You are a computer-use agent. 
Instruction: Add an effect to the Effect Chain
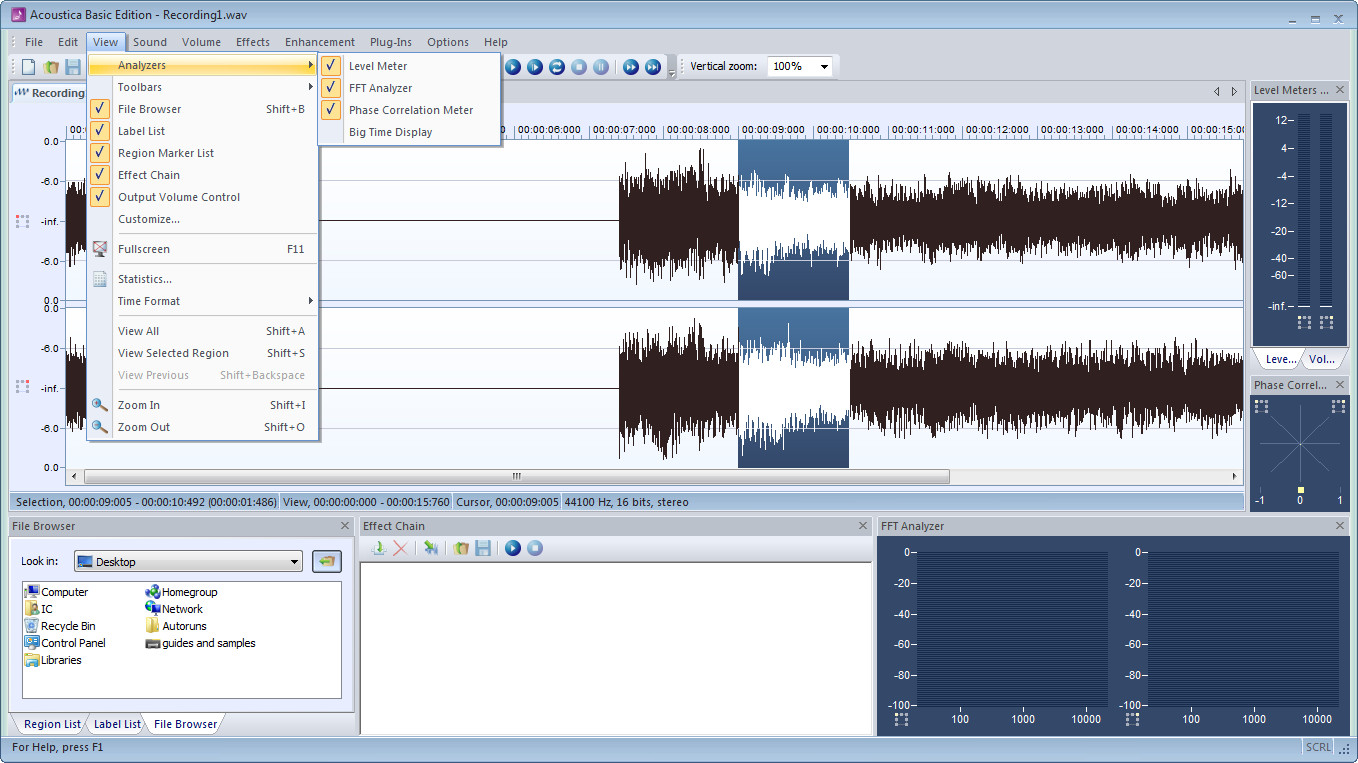tap(378, 548)
